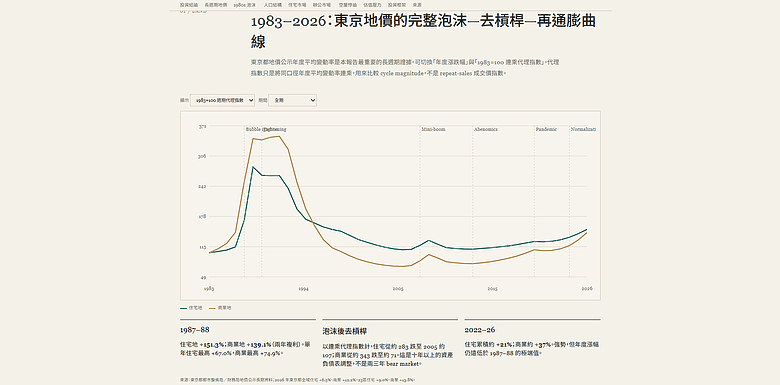Click the 2015 x-axis label
The width and height of the screenshot is (780, 385).
[492, 289]
